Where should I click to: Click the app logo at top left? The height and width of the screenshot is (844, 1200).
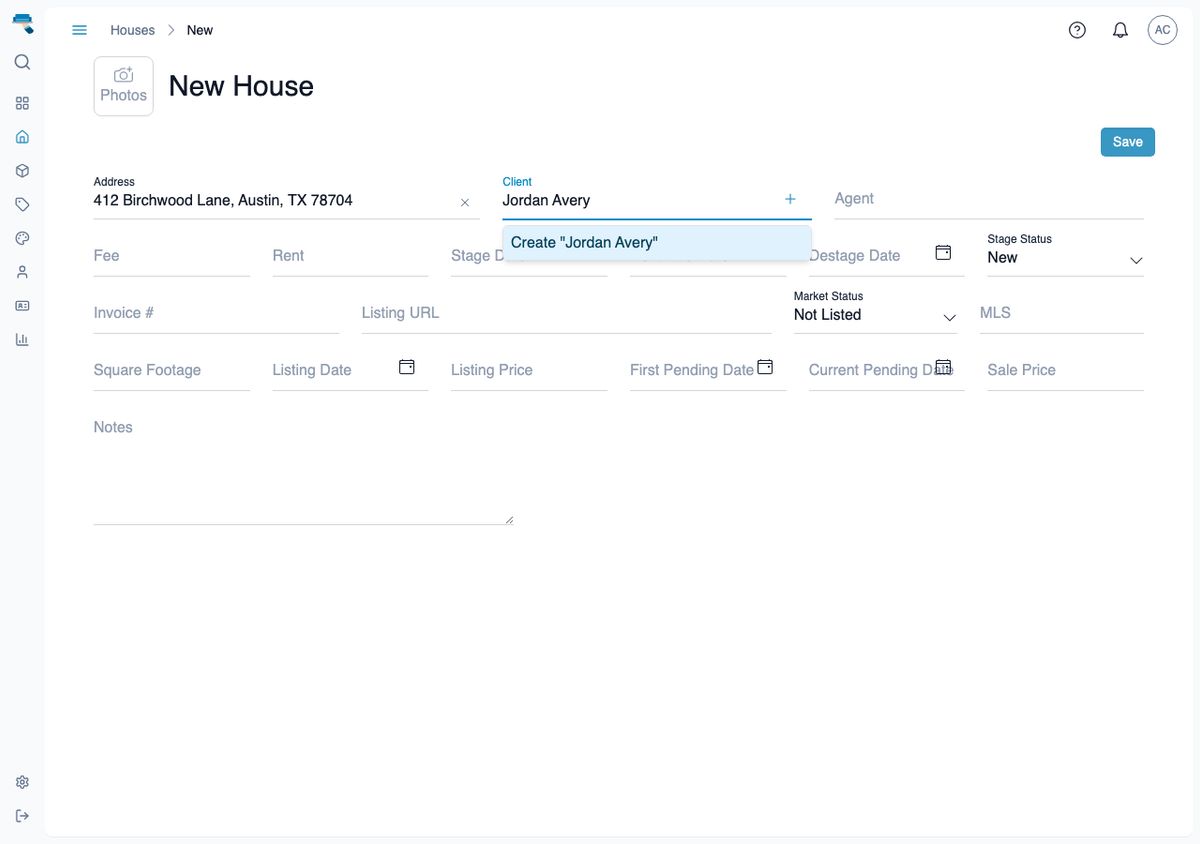22,23
